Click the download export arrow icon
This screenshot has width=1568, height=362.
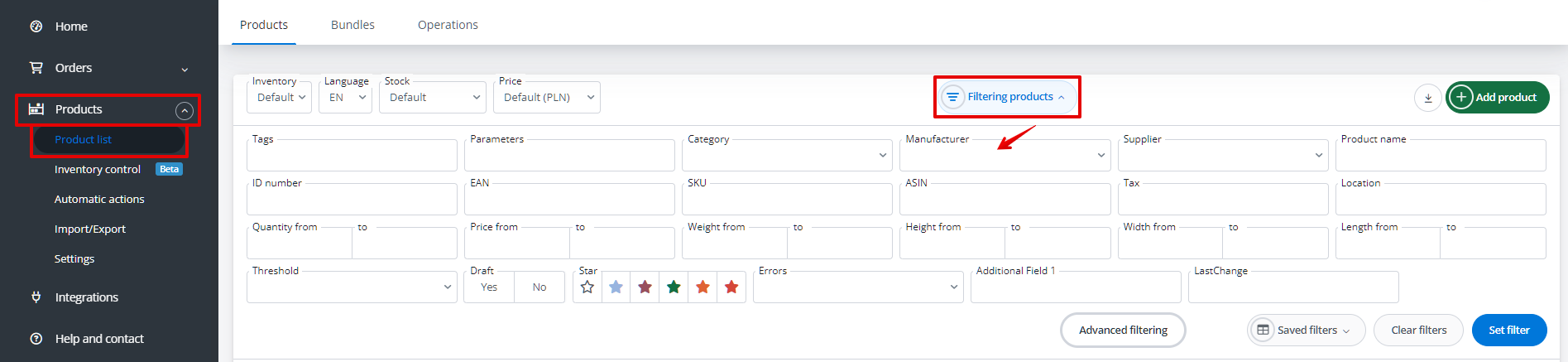click(1427, 98)
